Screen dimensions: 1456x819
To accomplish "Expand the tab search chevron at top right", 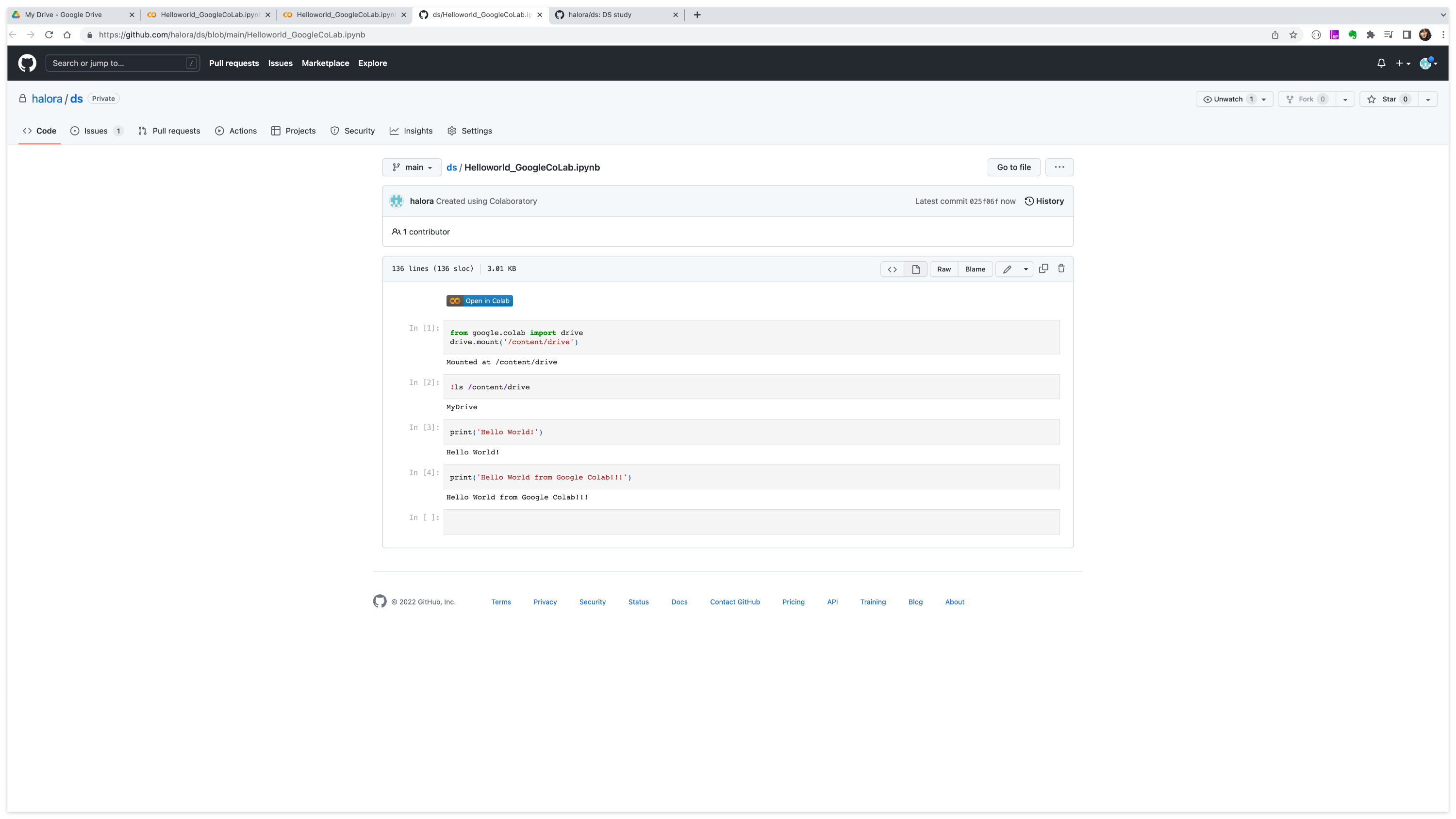I will click(x=1442, y=15).
